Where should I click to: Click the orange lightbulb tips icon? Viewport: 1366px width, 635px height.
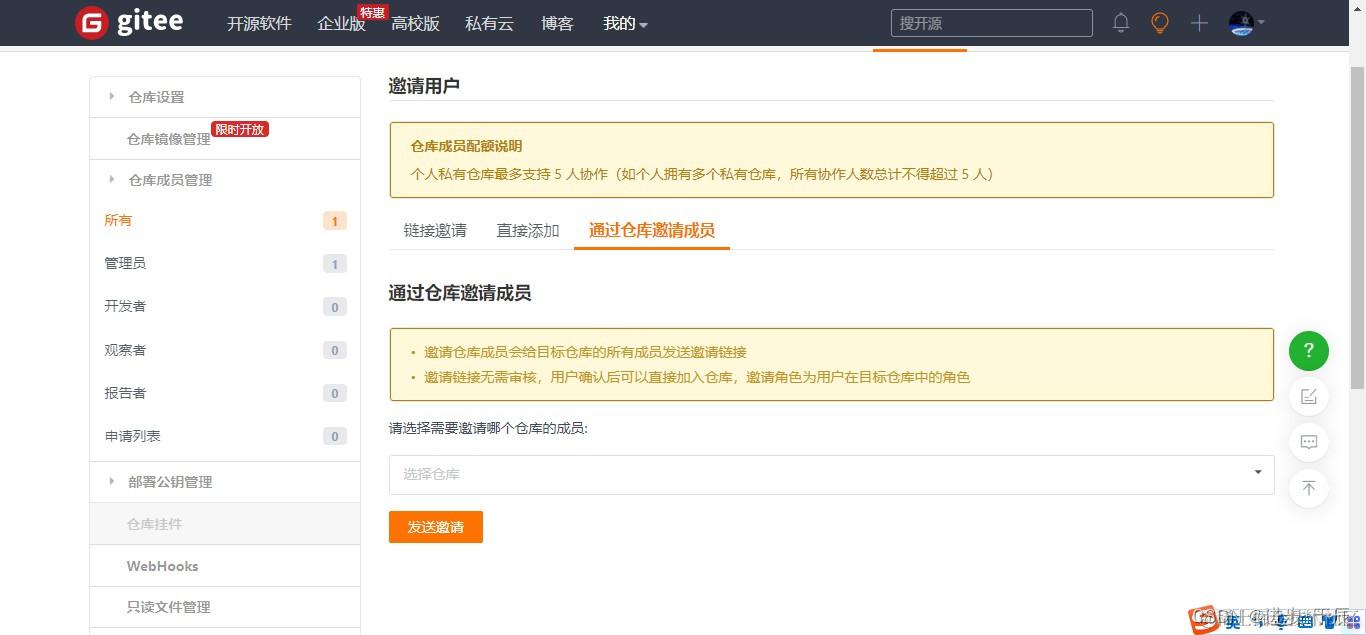click(x=1159, y=22)
